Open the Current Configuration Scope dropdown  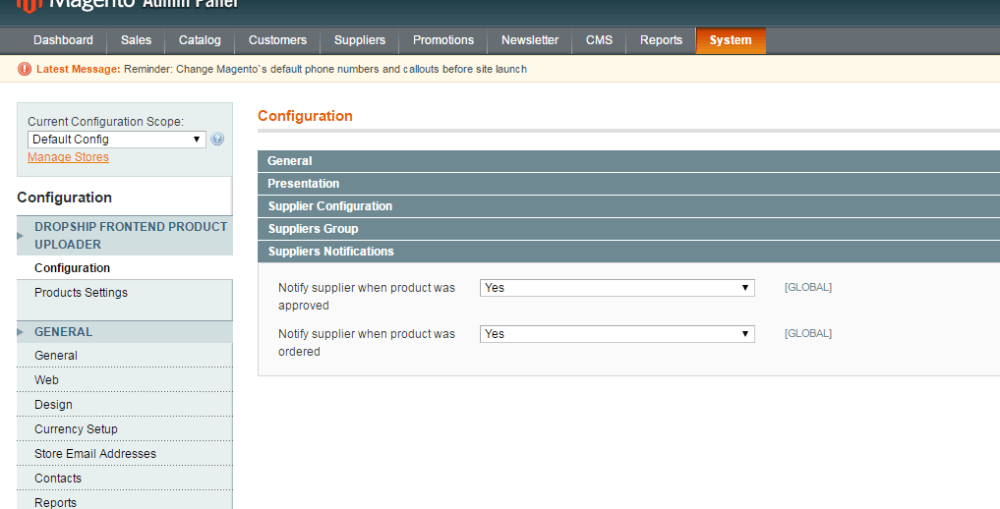116,140
